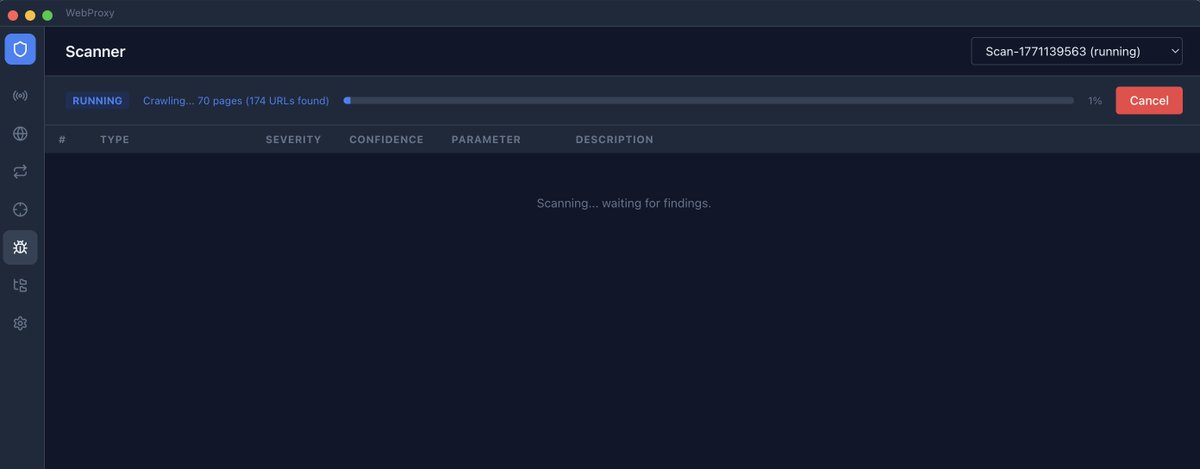Click the # column header
The height and width of the screenshot is (469, 1200).
pos(62,139)
